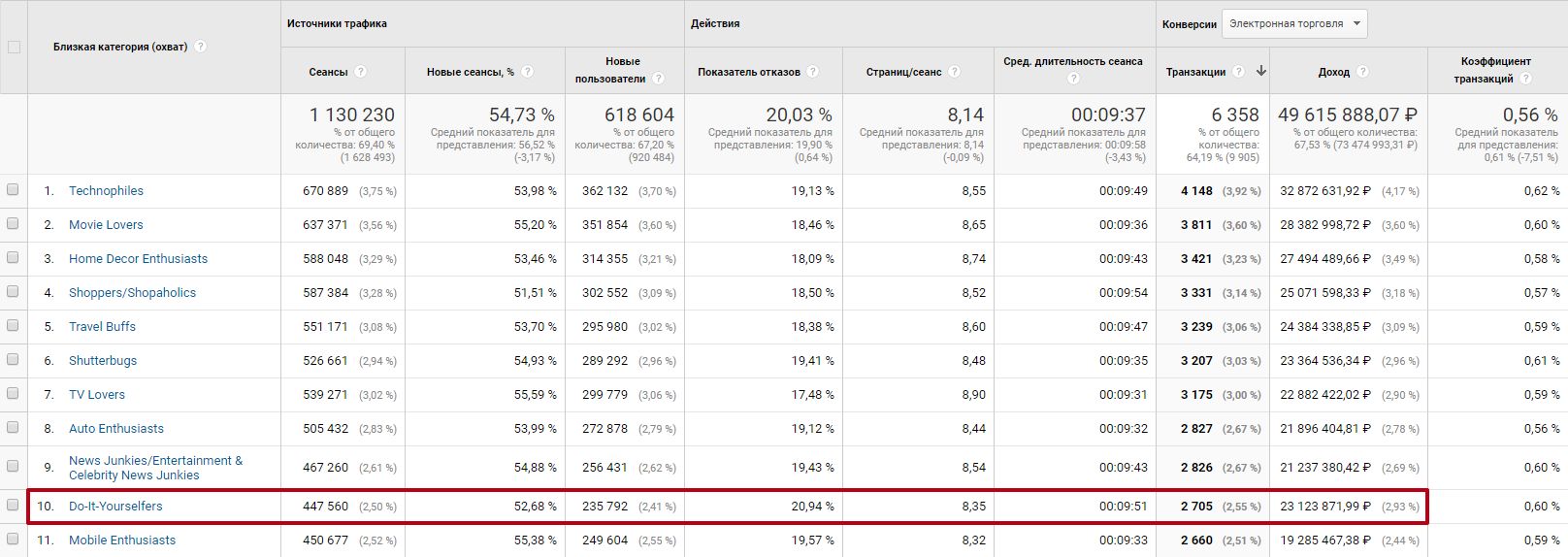Click help icon next to Транзакции
This screenshot has width=1568, height=557.
point(1239,72)
